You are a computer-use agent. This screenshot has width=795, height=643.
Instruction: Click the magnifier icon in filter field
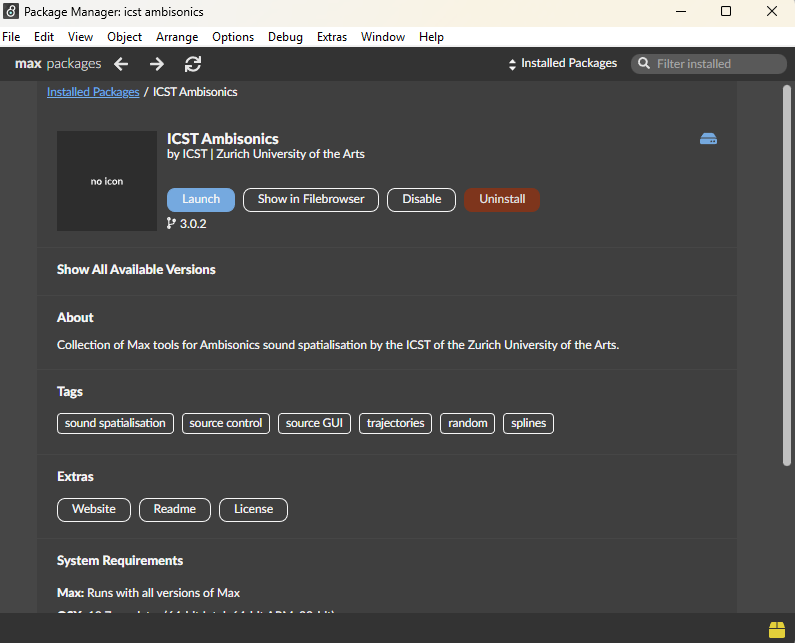643,64
